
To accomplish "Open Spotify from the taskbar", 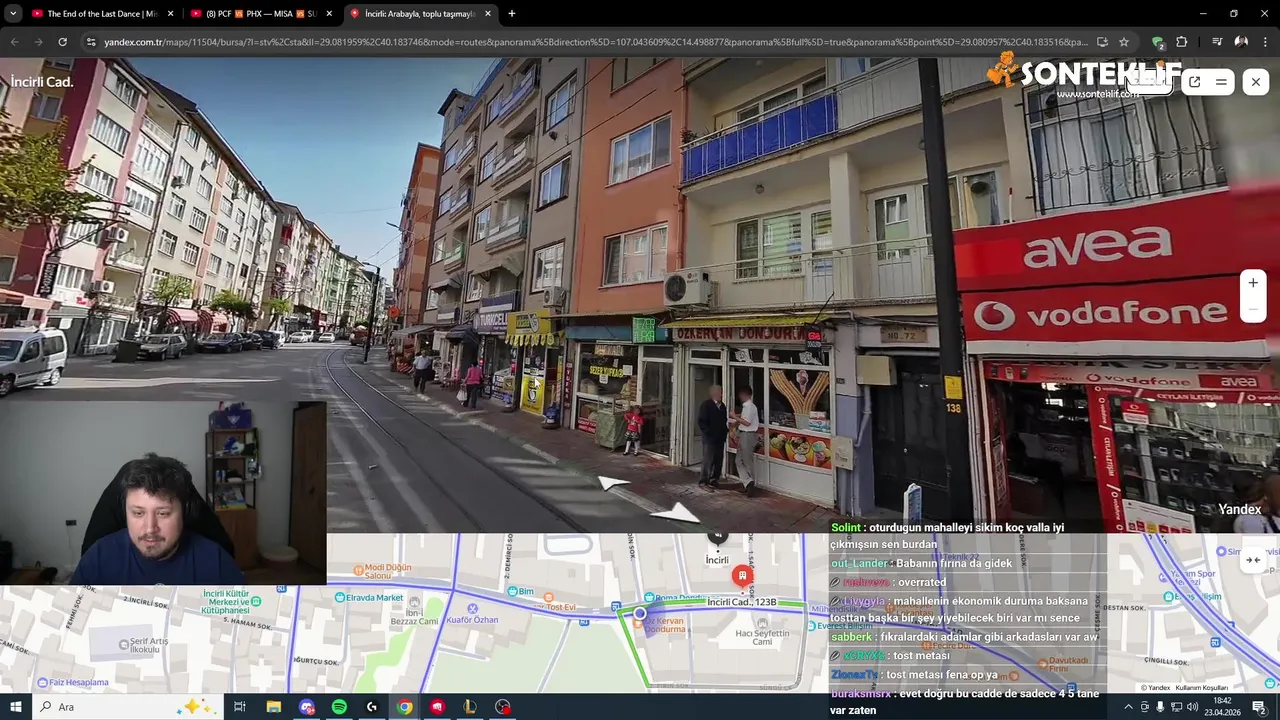I will (x=339, y=707).
